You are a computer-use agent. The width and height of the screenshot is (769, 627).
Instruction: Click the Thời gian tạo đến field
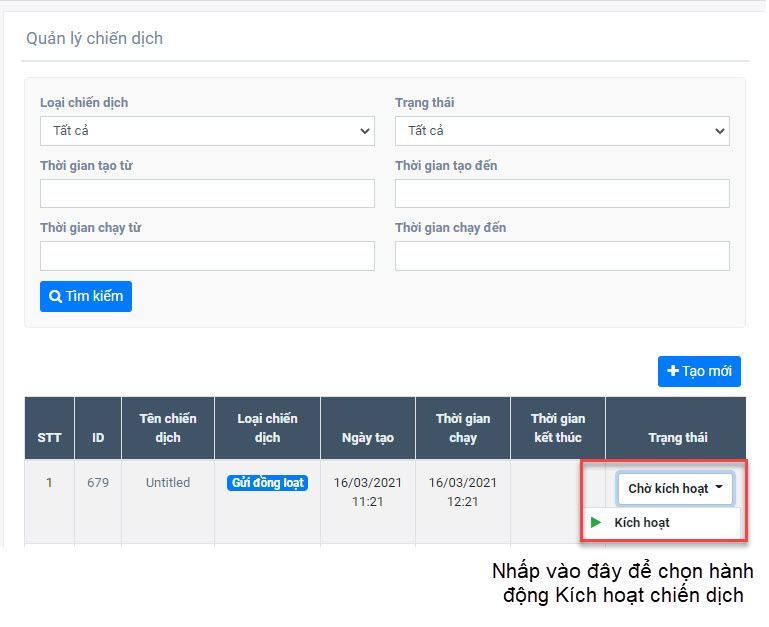(562, 194)
